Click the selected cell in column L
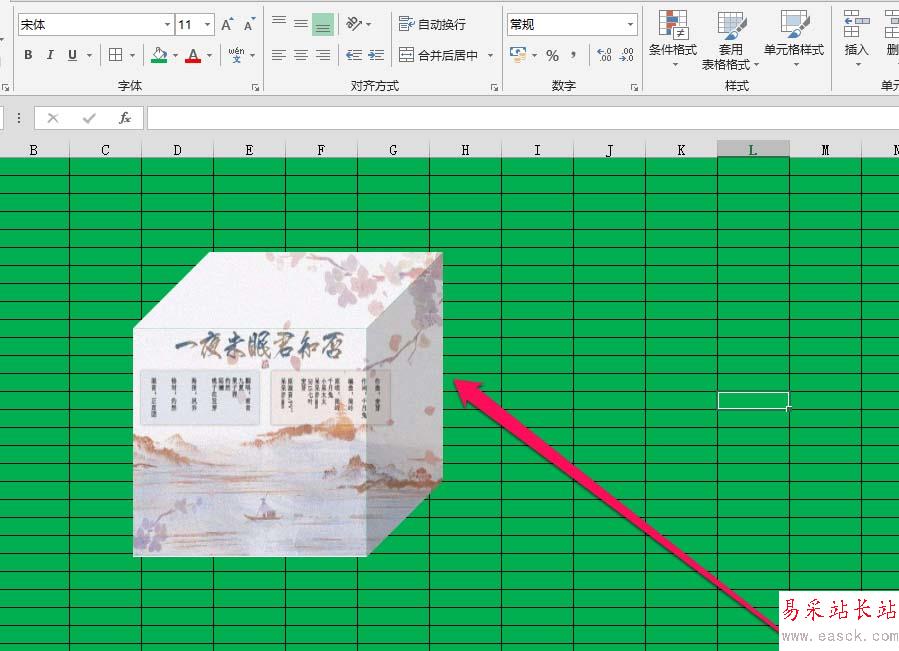The width and height of the screenshot is (899, 651). pyautogui.click(x=753, y=400)
